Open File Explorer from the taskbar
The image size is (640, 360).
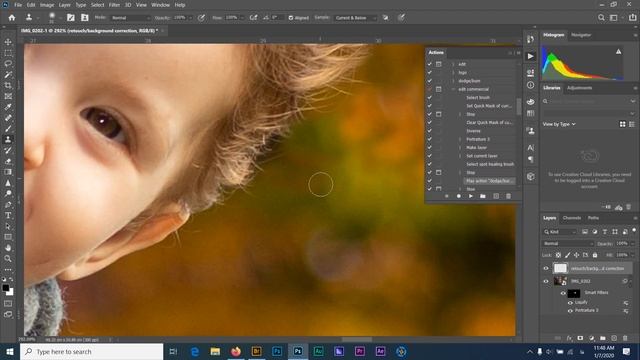pyautogui.click(x=215, y=351)
